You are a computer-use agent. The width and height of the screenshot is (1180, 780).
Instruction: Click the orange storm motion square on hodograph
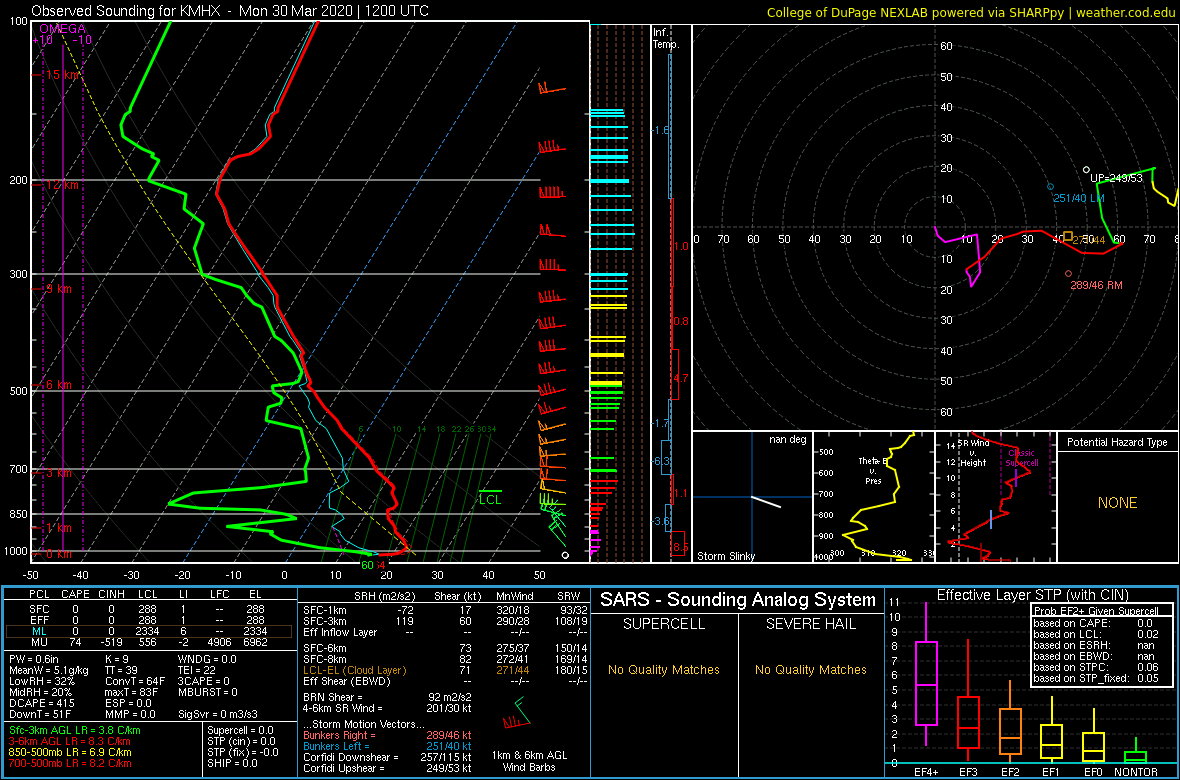click(x=1068, y=236)
